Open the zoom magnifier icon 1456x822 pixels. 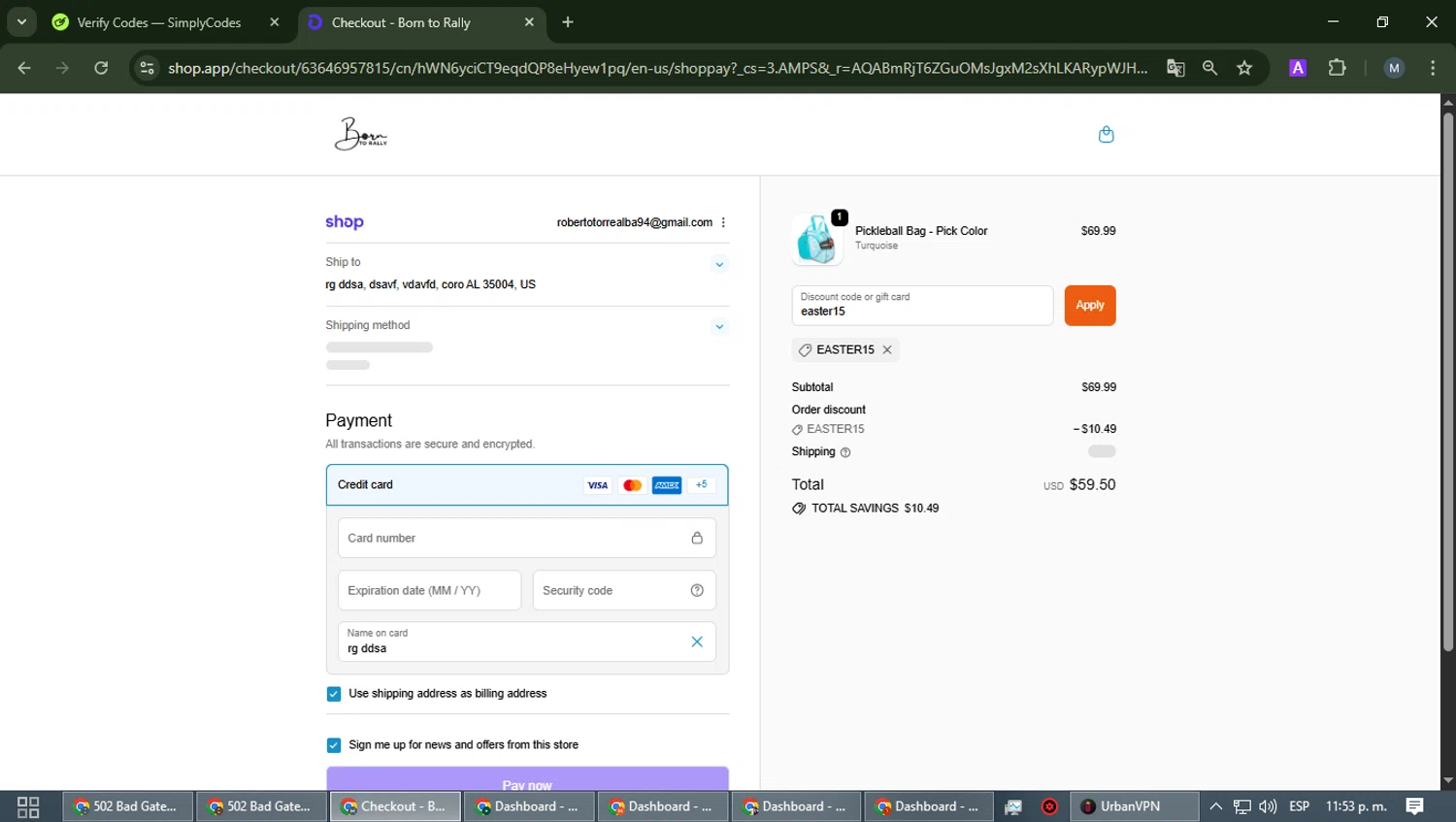[1209, 68]
